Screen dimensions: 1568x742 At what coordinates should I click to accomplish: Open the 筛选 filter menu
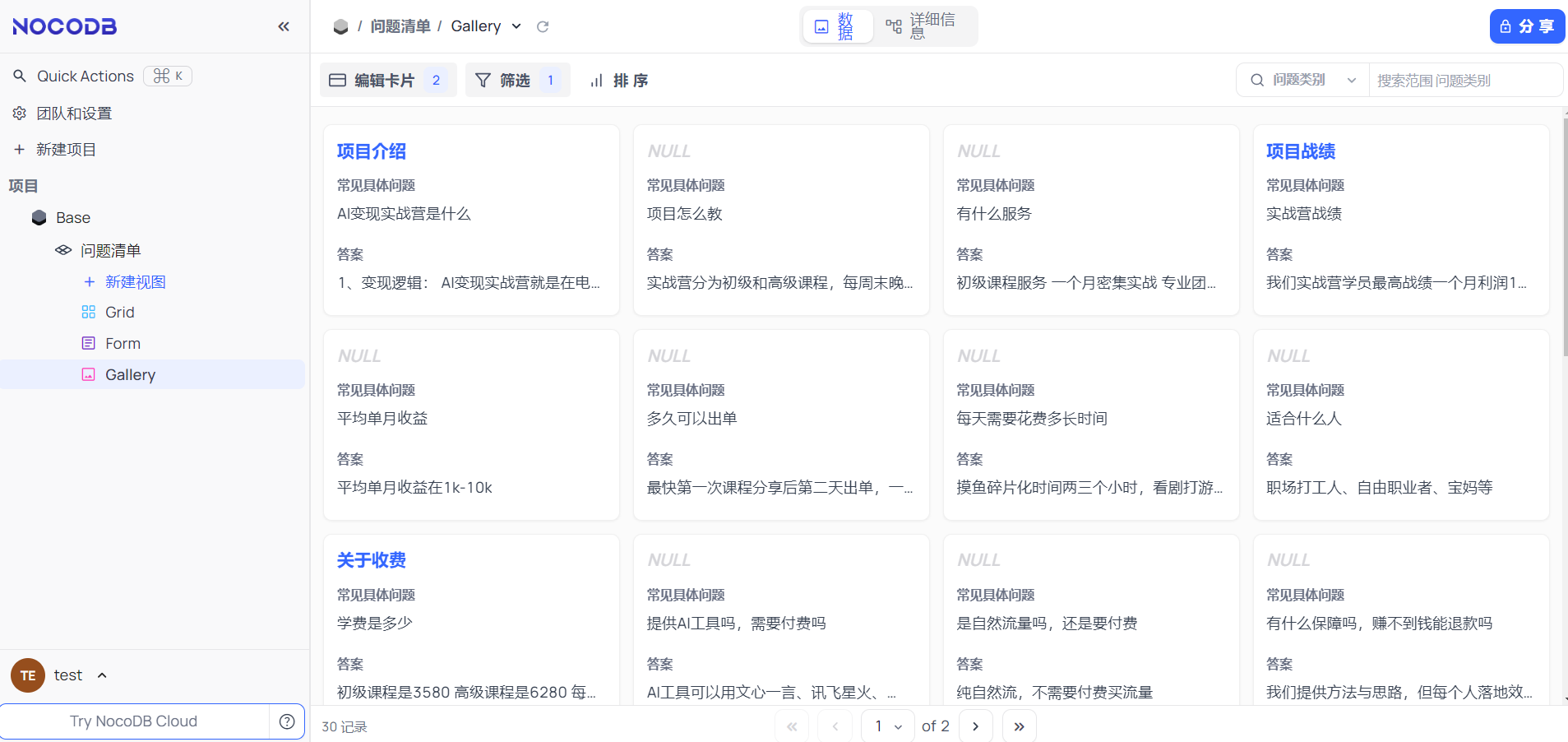click(x=517, y=81)
